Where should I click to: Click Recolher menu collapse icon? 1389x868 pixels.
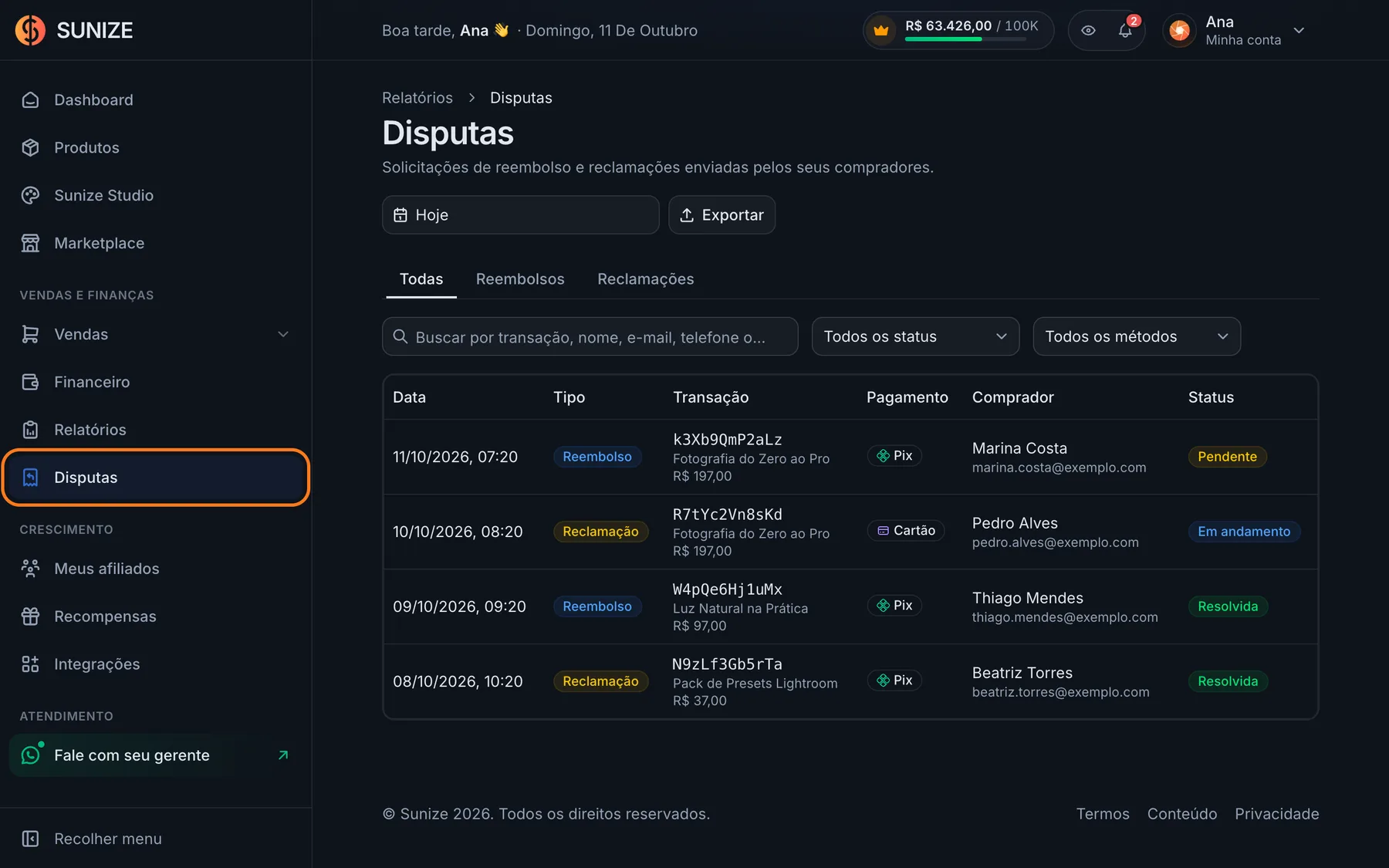pos(30,839)
